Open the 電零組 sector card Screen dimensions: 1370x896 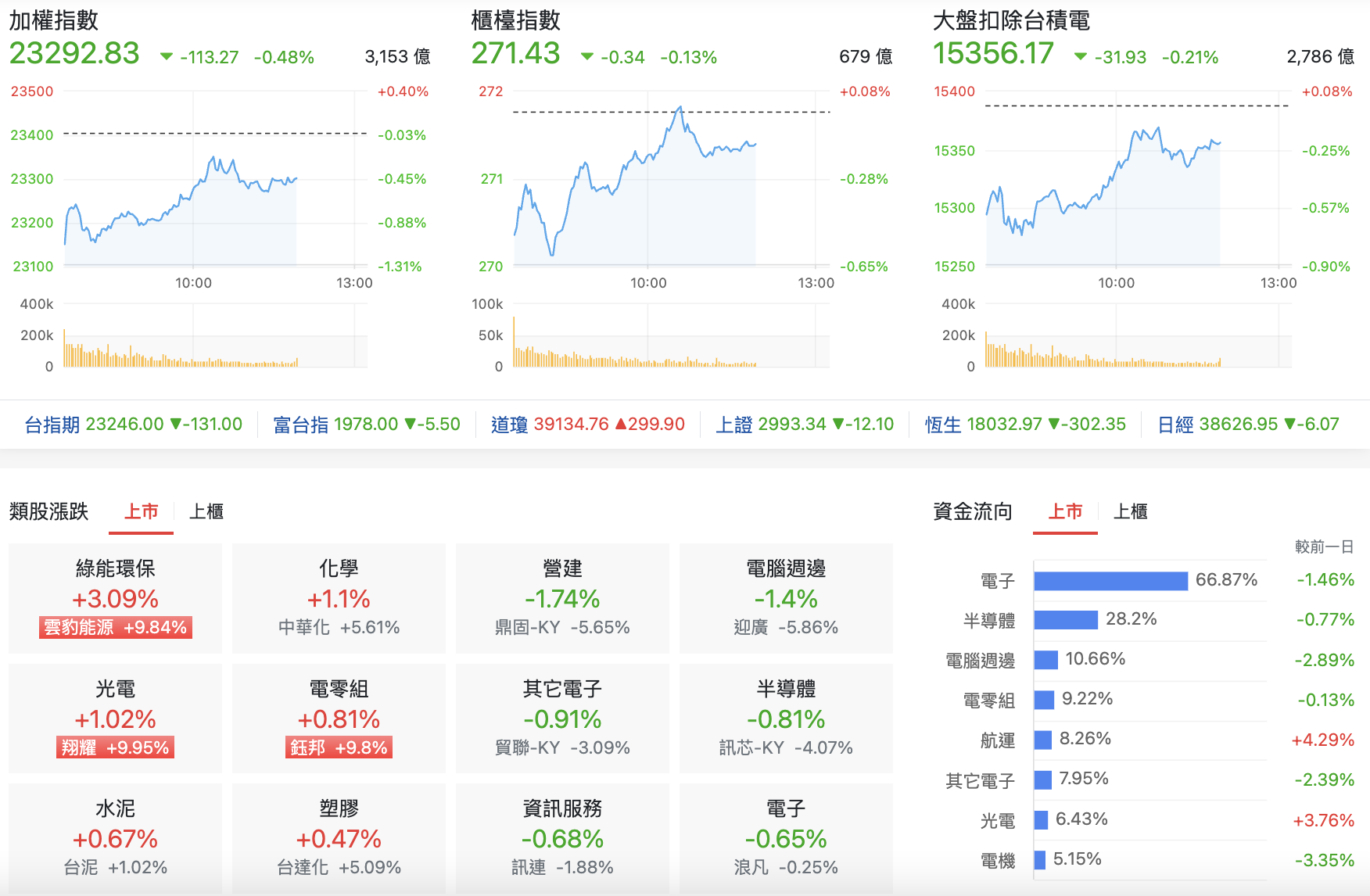(339, 719)
